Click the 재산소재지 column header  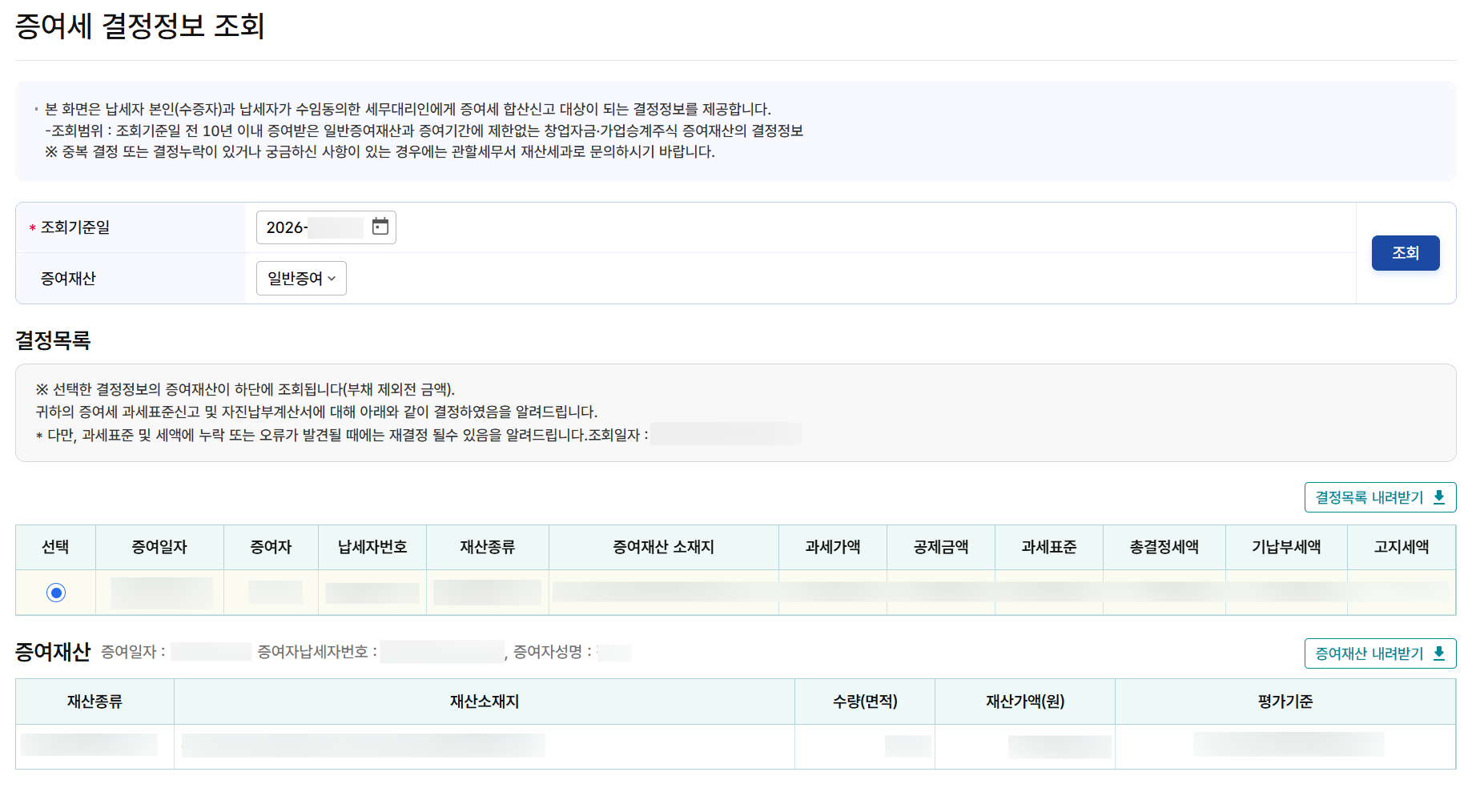click(485, 701)
